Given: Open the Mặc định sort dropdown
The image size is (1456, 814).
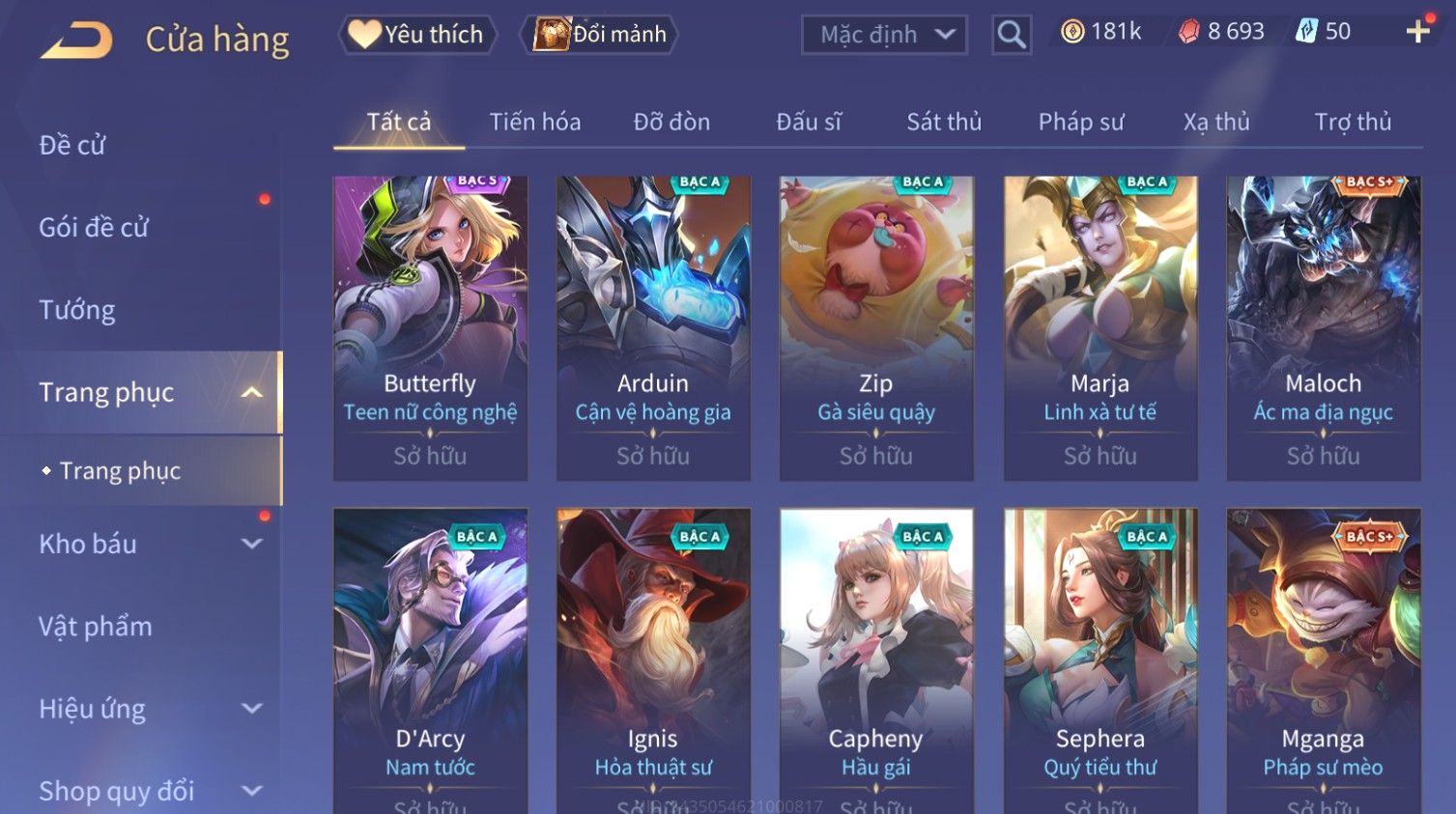Looking at the screenshot, I should click(884, 35).
